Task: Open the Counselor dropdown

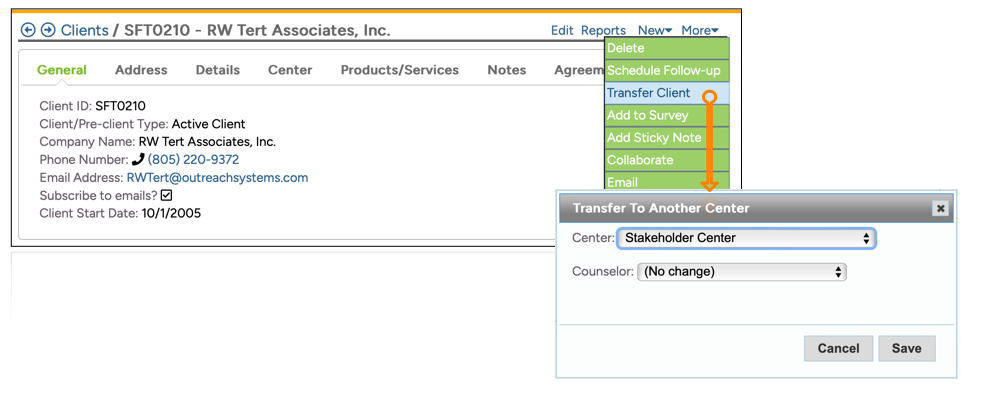Action: (x=741, y=271)
